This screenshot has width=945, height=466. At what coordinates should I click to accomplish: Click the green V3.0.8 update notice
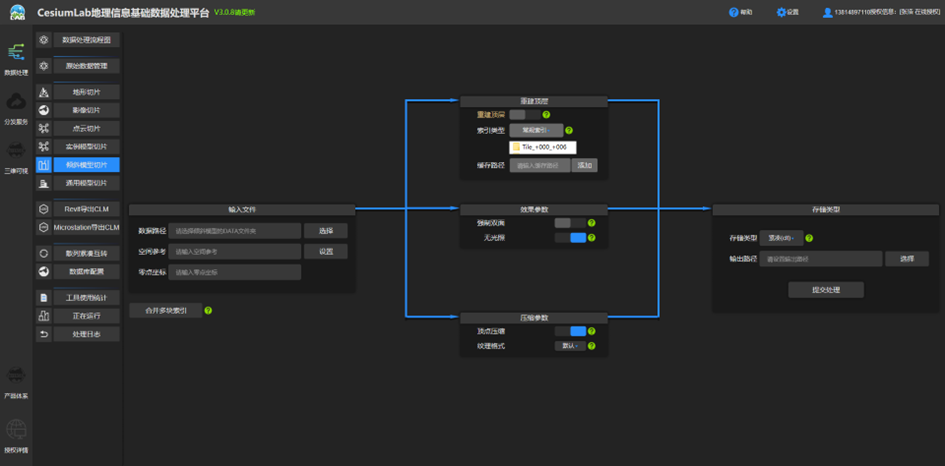click(234, 13)
